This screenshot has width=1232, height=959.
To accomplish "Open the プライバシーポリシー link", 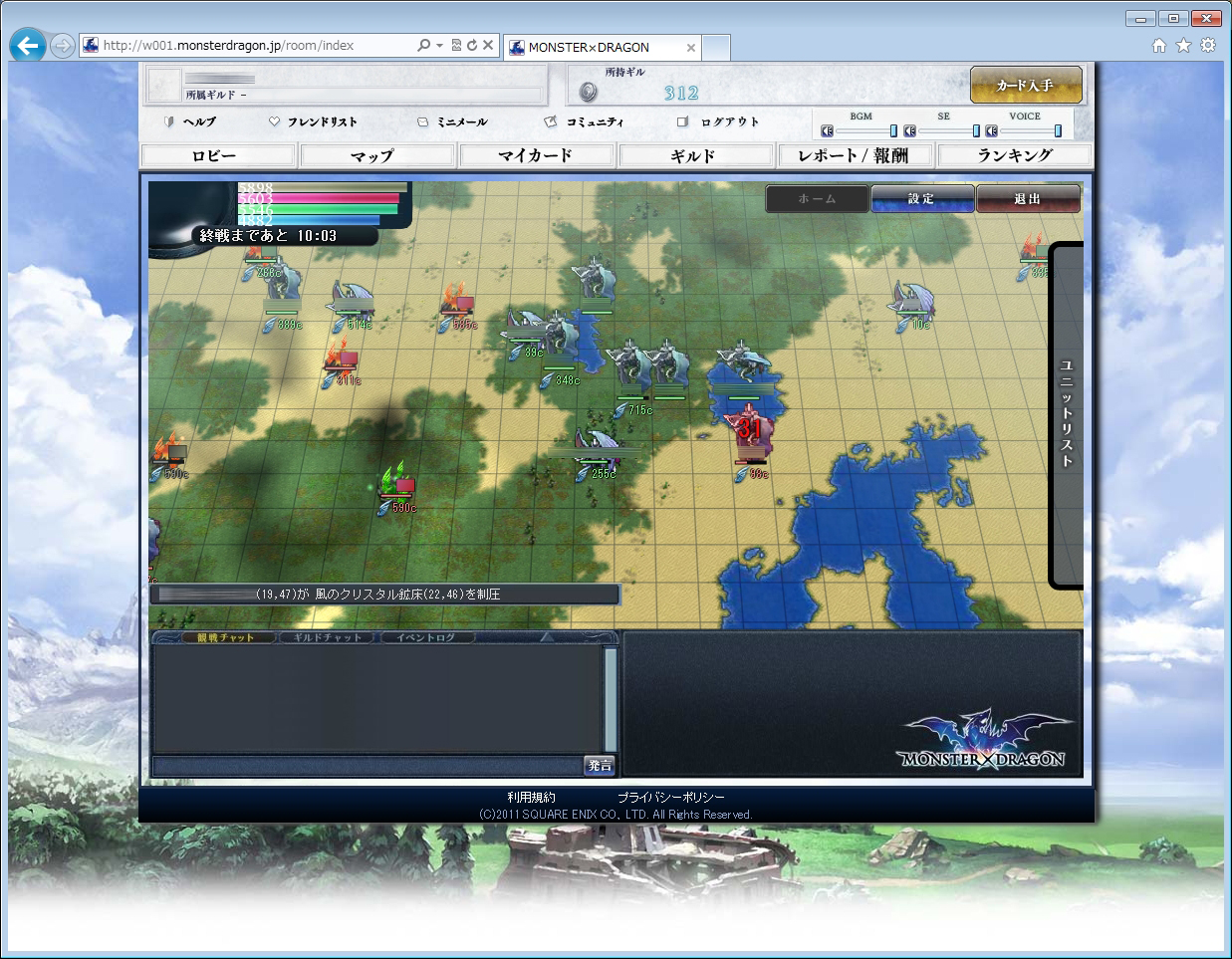I will [670, 797].
